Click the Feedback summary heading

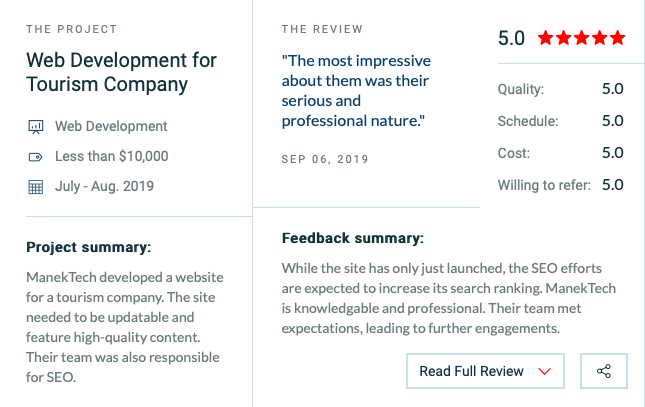point(353,238)
